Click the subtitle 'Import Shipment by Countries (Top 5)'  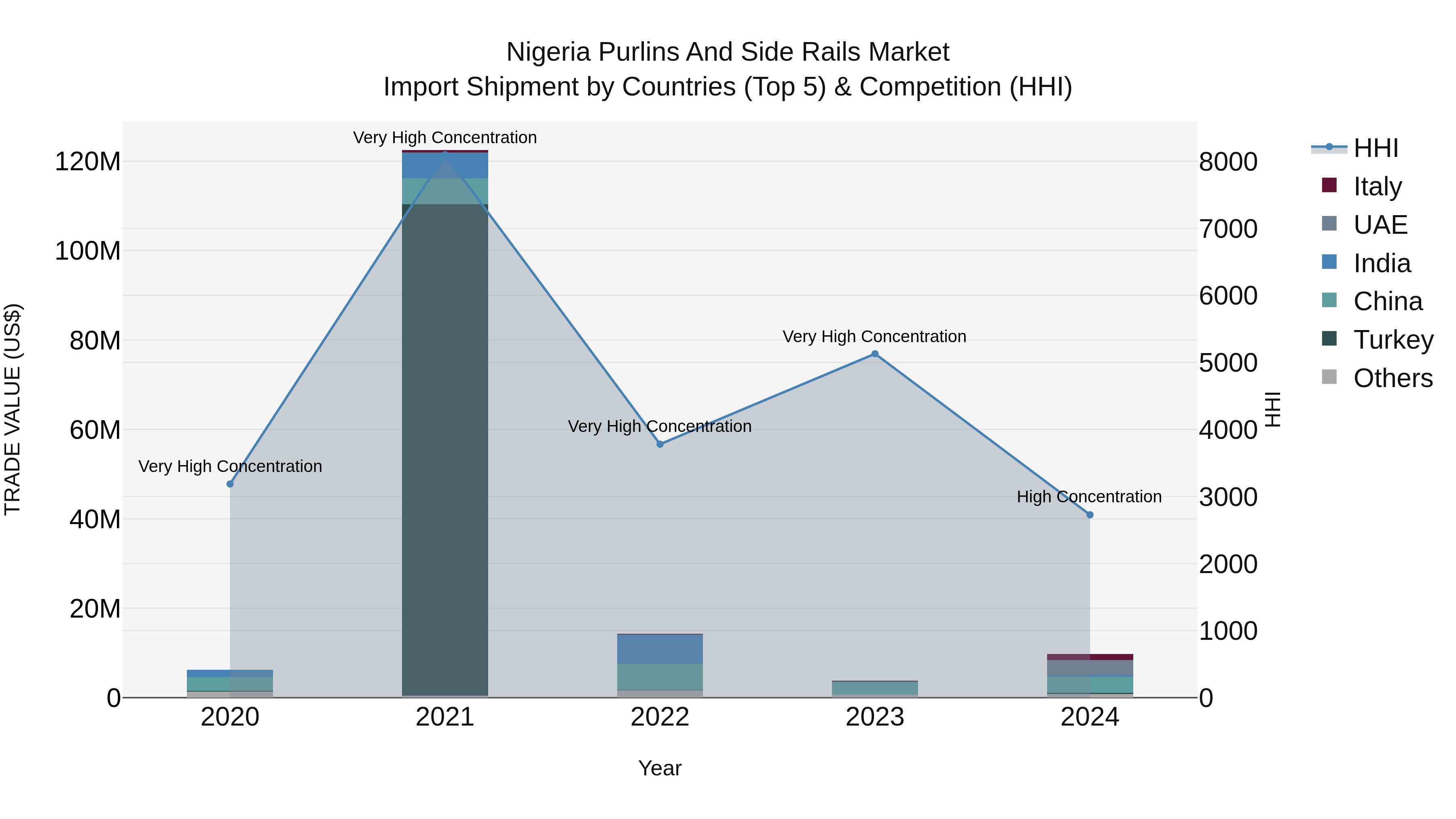point(604,87)
